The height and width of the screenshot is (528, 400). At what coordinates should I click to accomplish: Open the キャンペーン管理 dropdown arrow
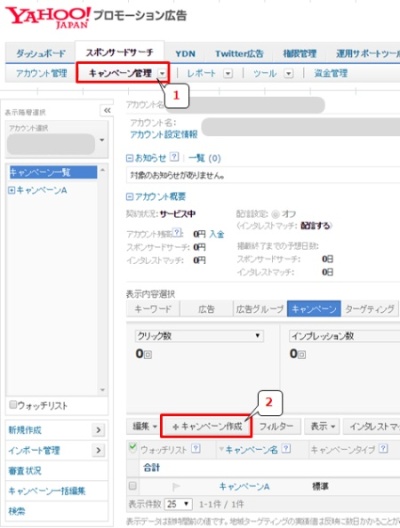[x=162, y=73]
